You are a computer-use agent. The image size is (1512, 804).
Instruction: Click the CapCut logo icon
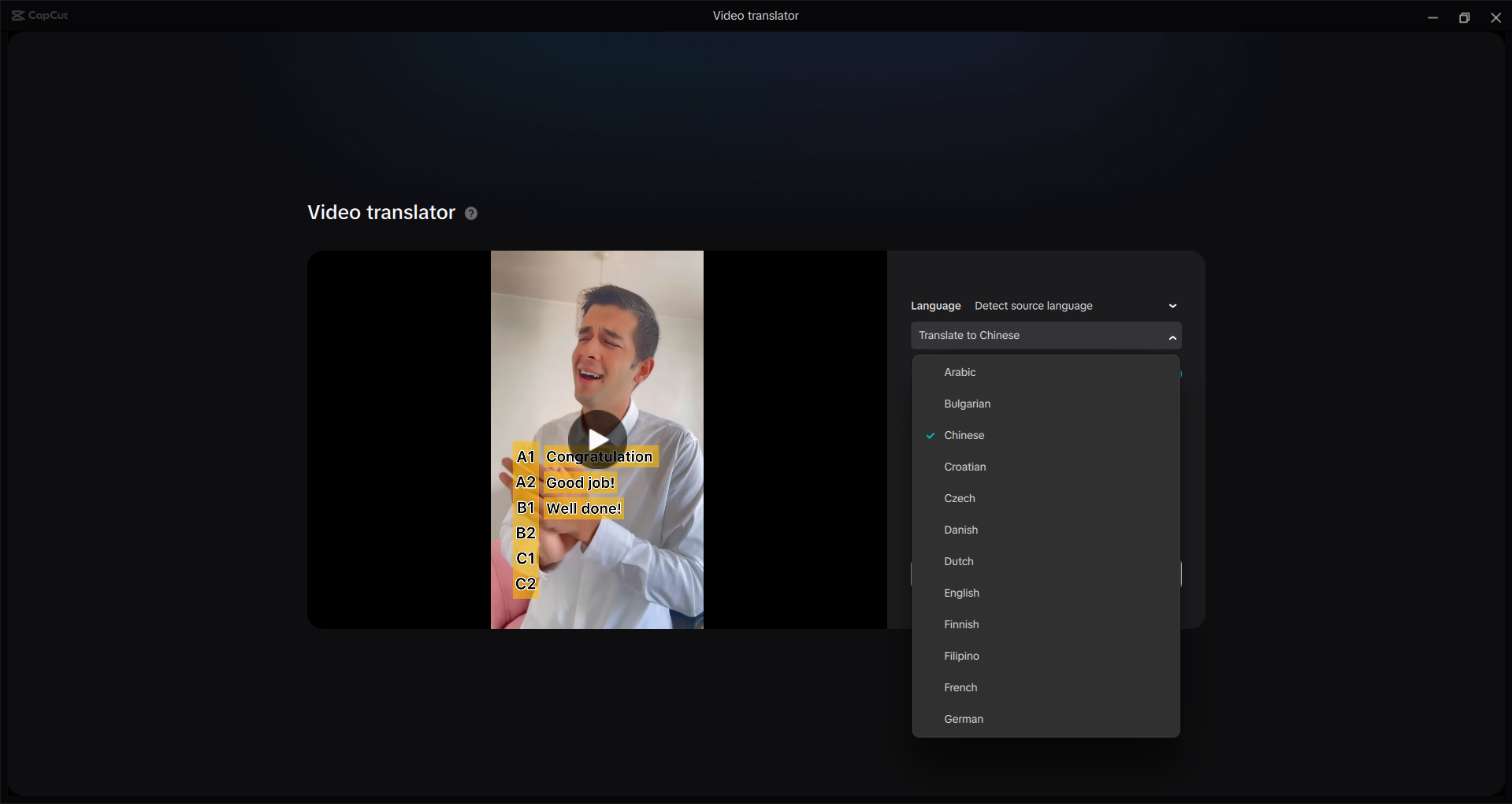19,15
